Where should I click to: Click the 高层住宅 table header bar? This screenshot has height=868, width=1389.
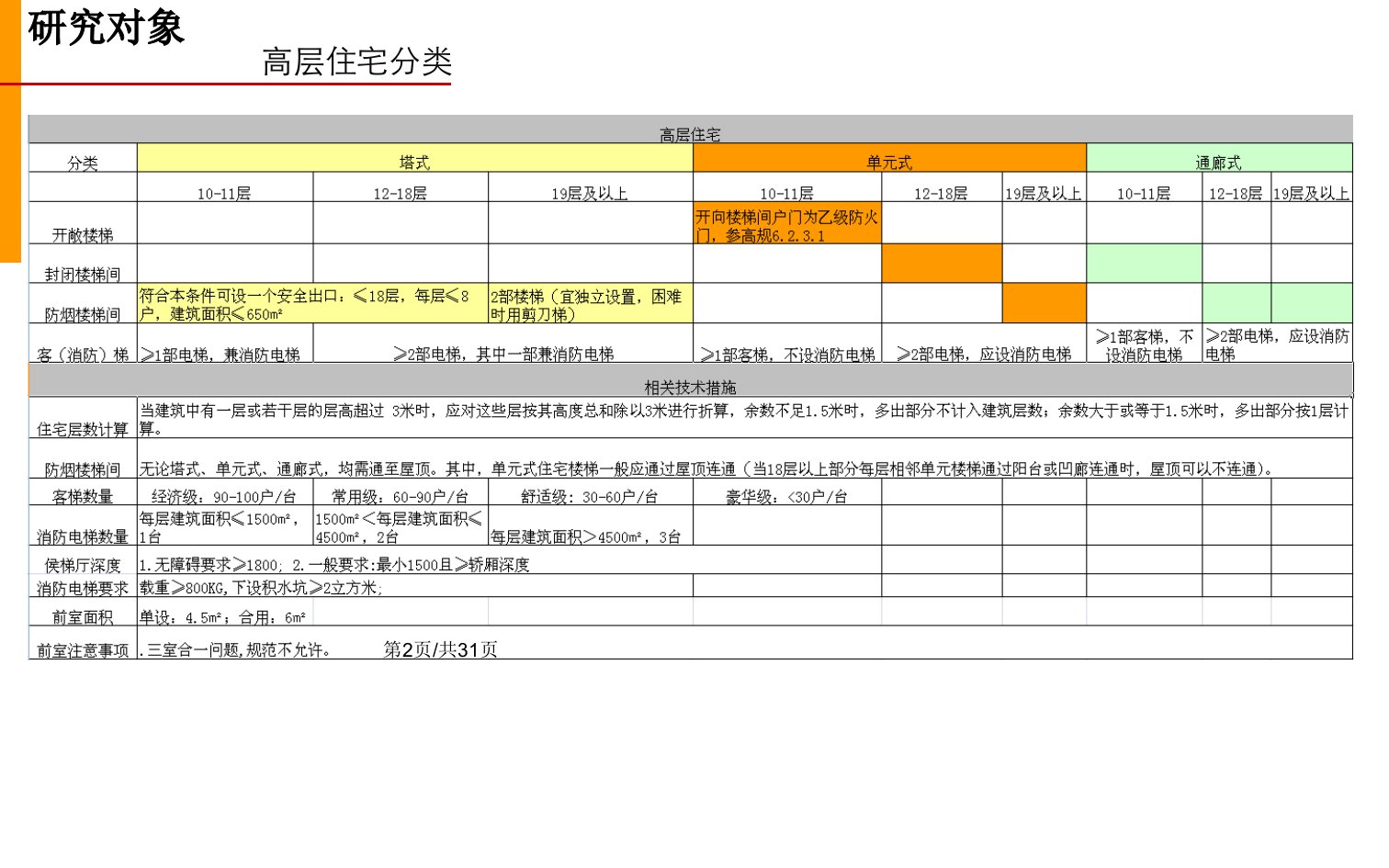tap(691, 130)
